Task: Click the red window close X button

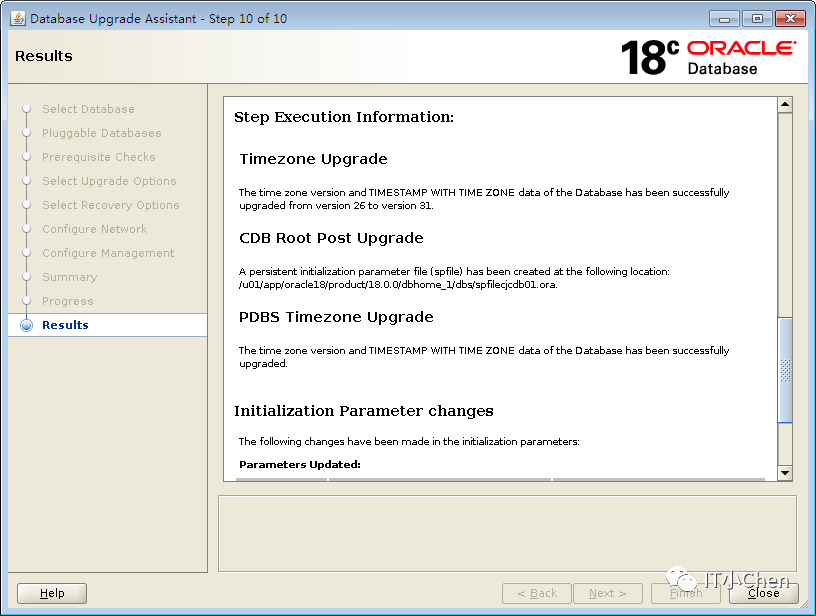Action: click(x=790, y=19)
